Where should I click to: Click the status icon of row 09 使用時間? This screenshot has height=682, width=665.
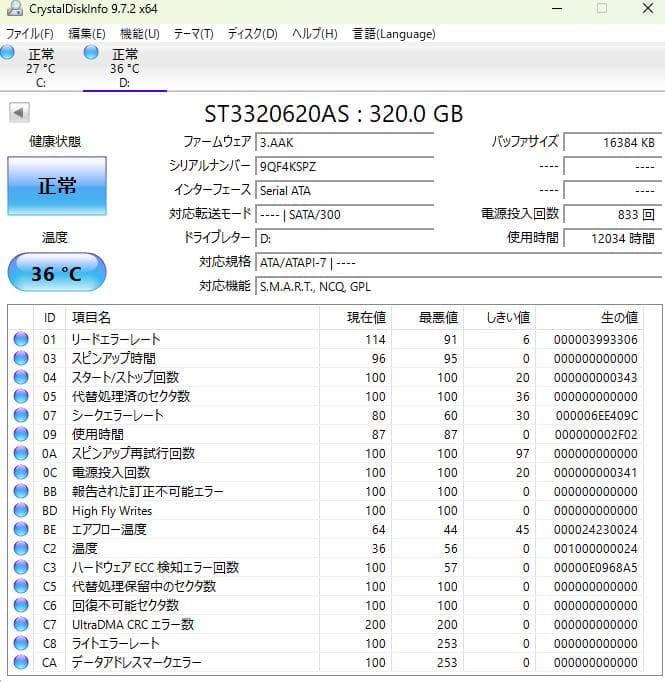click(21, 434)
